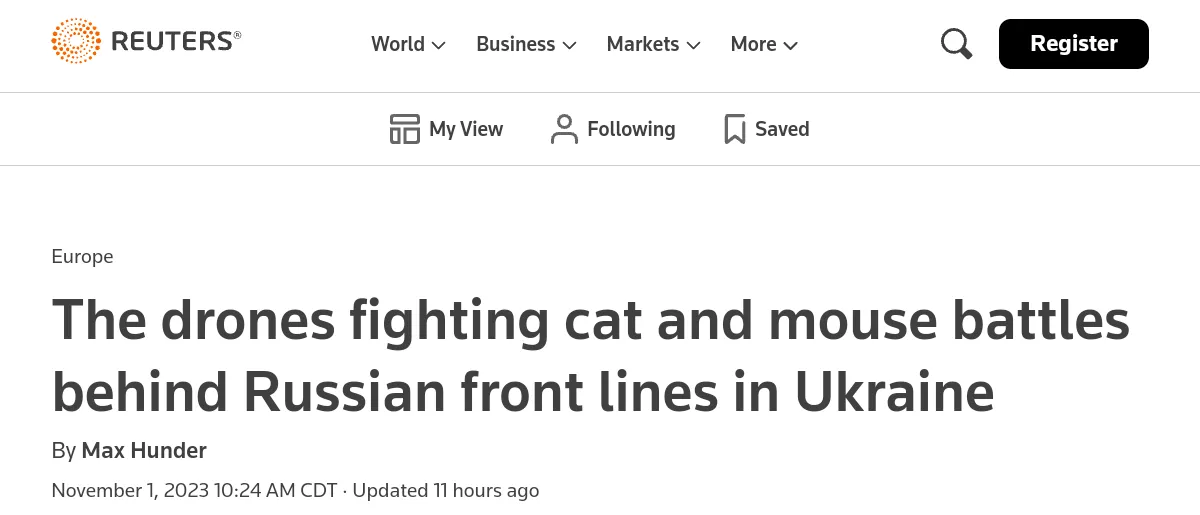Open author Max Hunder's profile link
The height and width of the screenshot is (515, 1200).
tap(144, 450)
